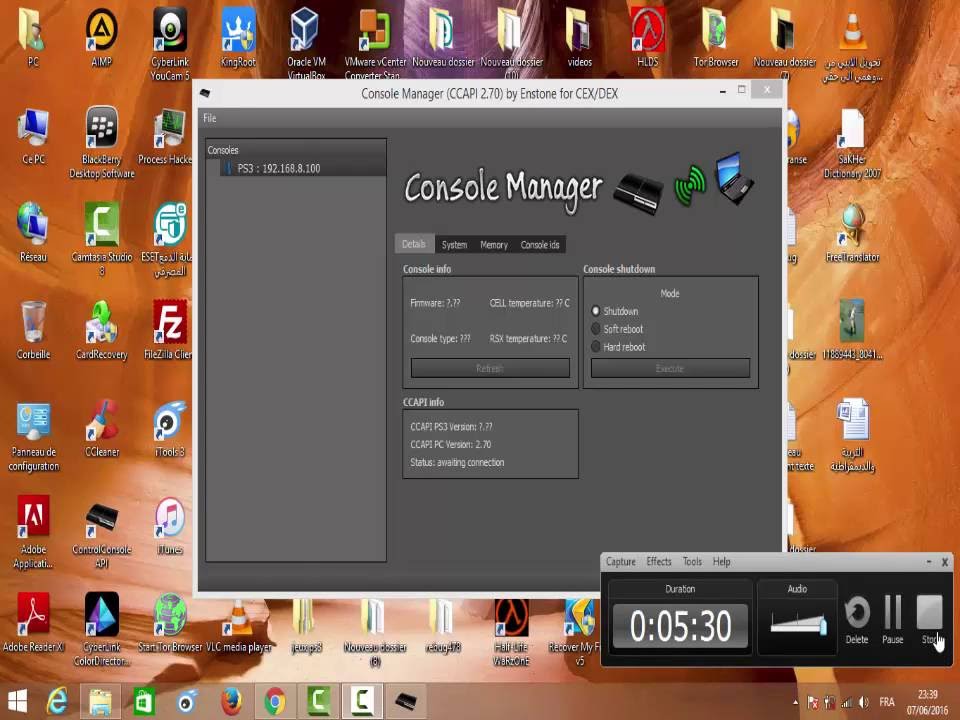Open ControlConsole API desktop shortcut
Viewport: 960px width, 720px height.
tap(102, 534)
